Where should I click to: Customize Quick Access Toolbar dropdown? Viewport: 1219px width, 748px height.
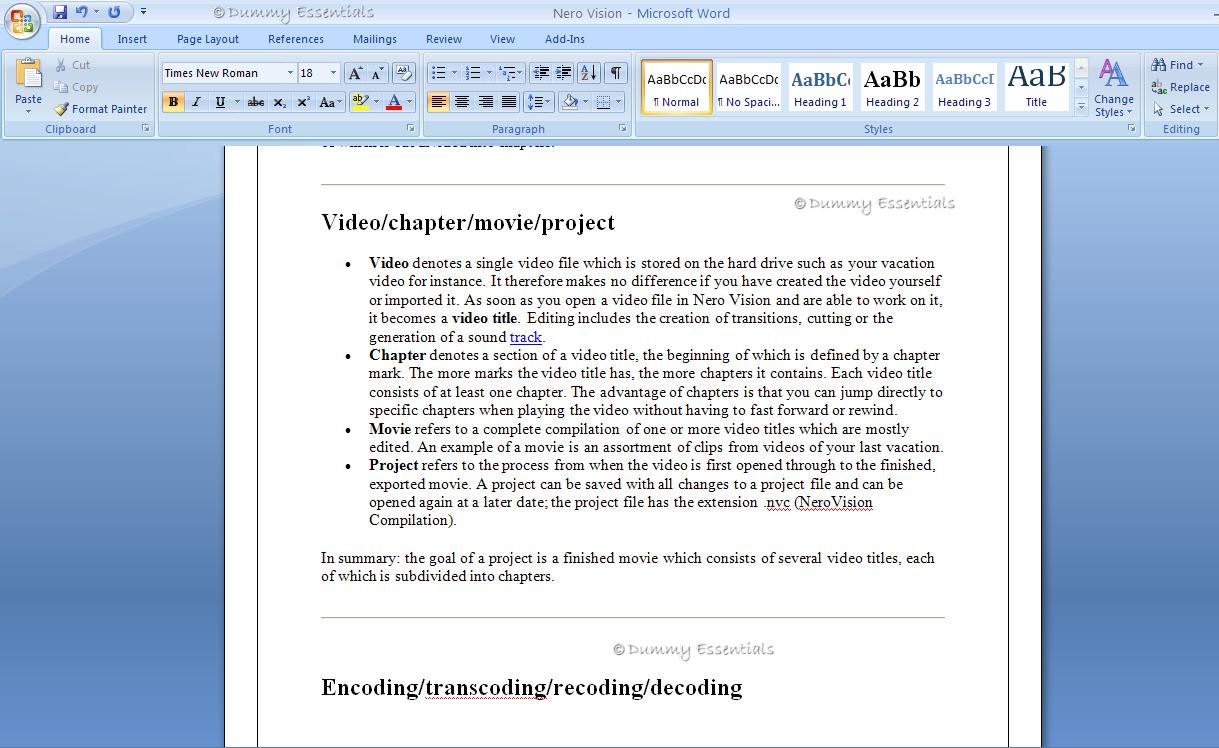[x=143, y=12]
